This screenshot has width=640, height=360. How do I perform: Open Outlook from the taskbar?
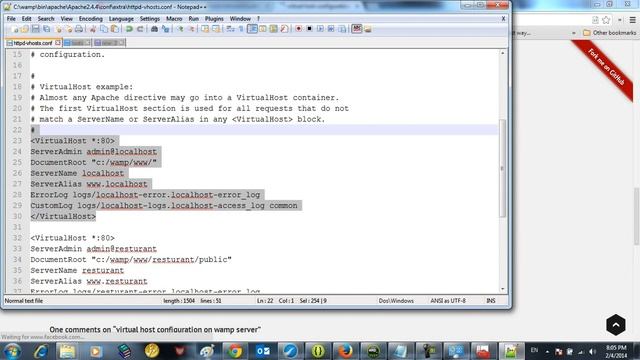point(263,351)
